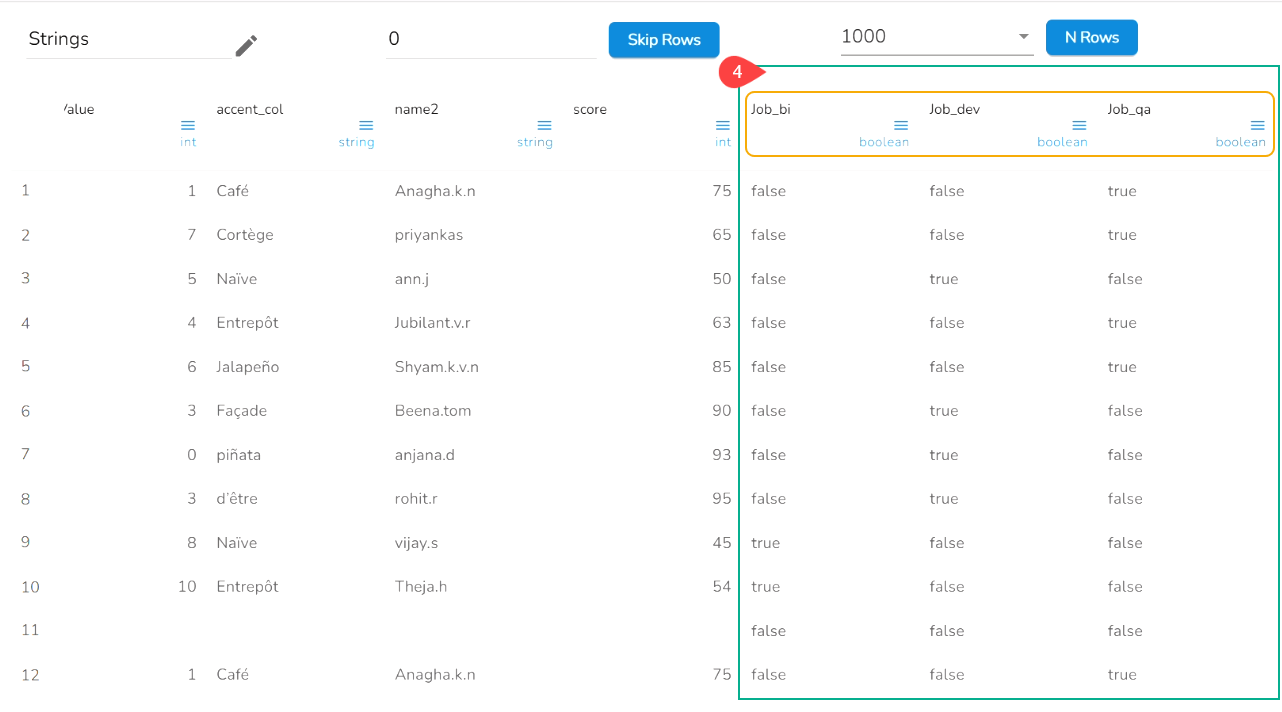Click the Job_dev column header label
The width and height of the screenshot is (1282, 712).
pos(954,109)
